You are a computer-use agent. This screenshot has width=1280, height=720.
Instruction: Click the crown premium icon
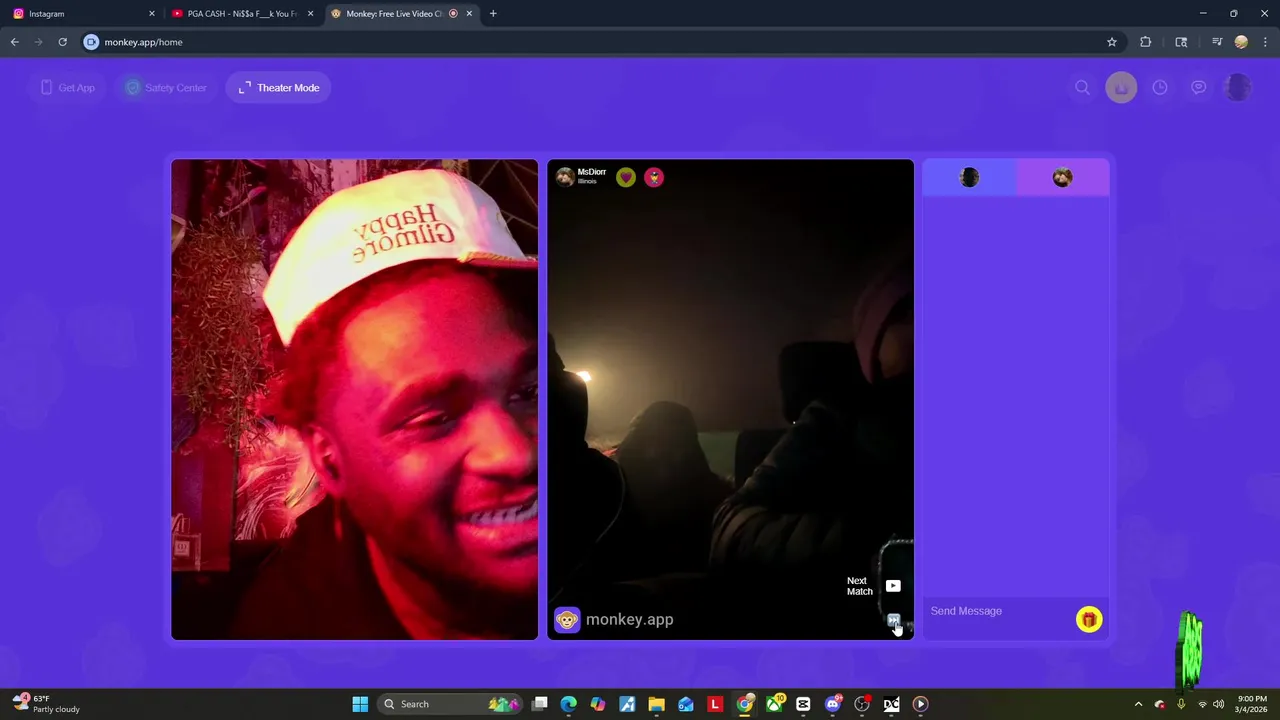point(1121,88)
